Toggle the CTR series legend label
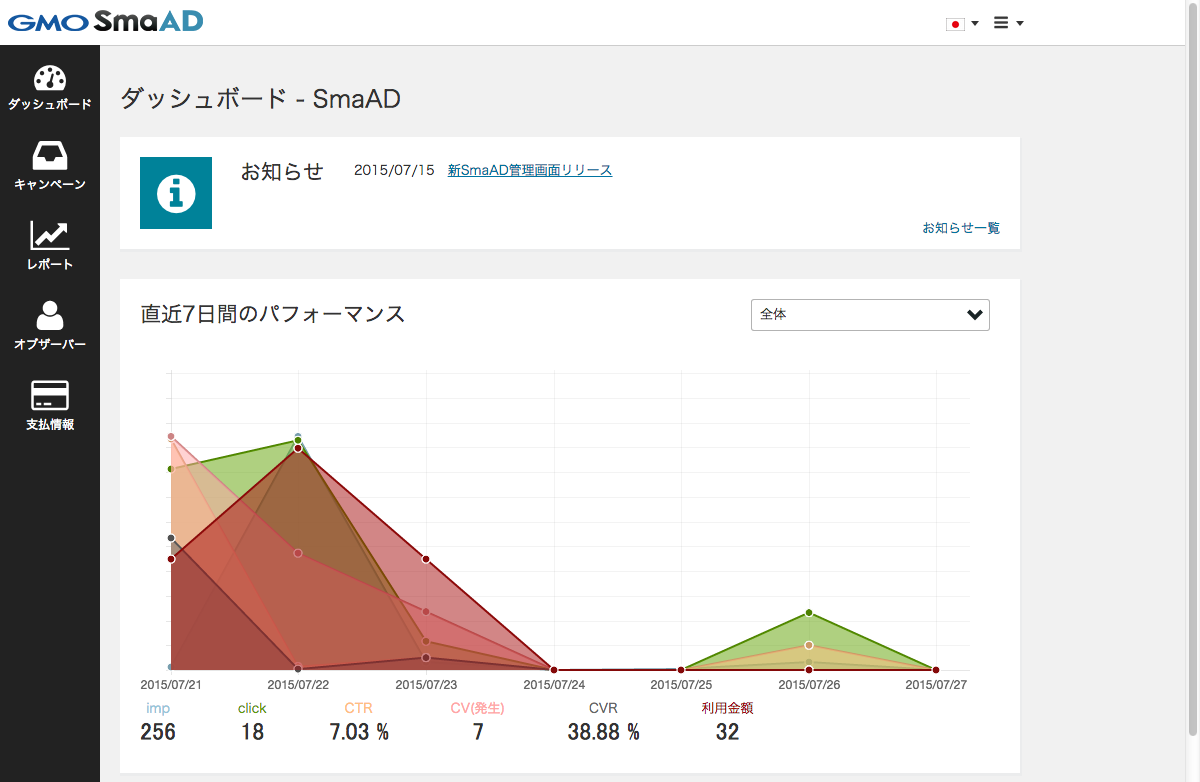 [x=358, y=708]
